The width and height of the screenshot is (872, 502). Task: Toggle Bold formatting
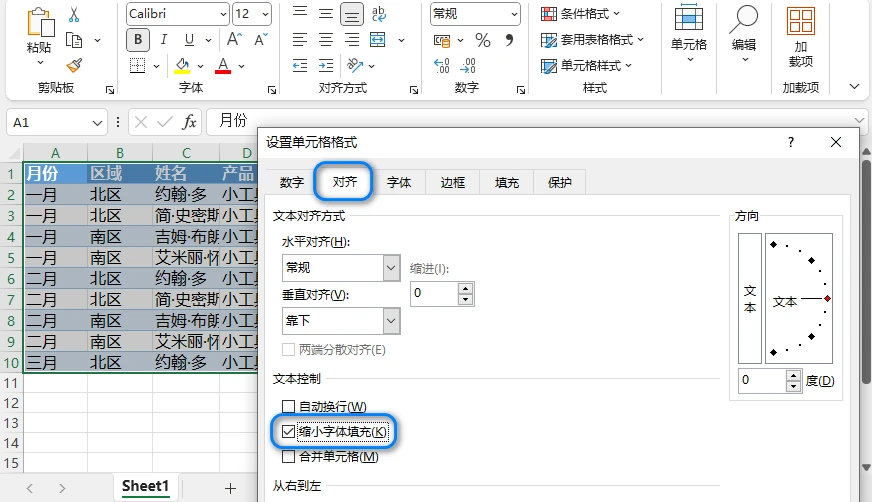tap(138, 39)
